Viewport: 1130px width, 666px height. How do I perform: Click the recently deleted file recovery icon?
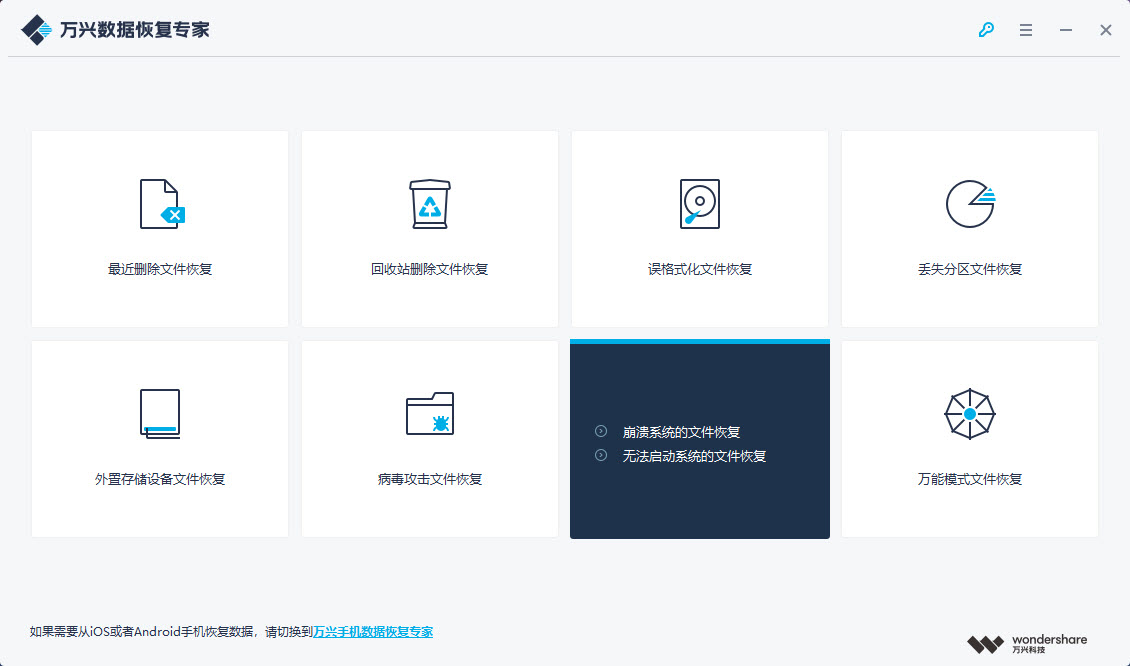[x=162, y=204]
